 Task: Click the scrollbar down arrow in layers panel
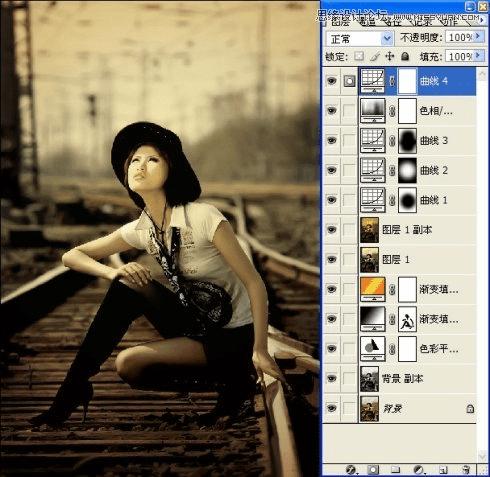[482, 456]
